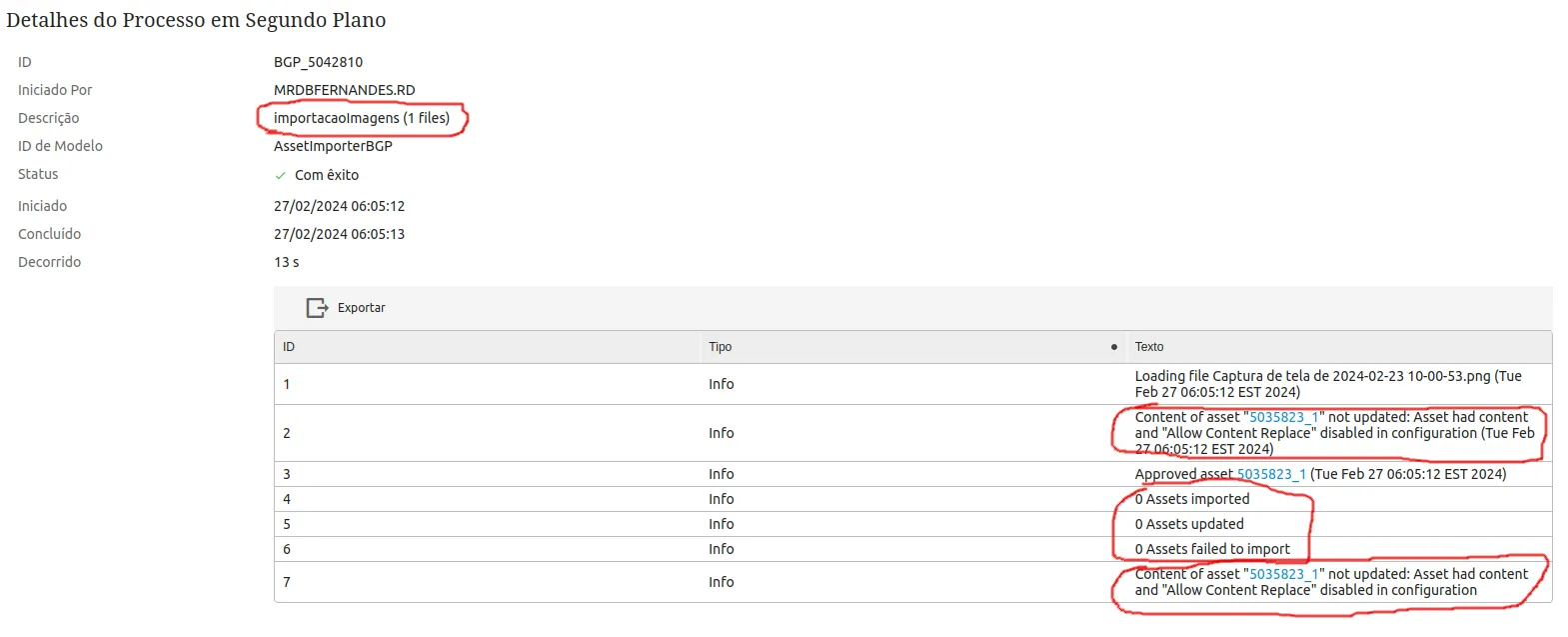This screenshot has height=637, width=1568.
Task: Click the Exportar icon
Action: tap(317, 308)
